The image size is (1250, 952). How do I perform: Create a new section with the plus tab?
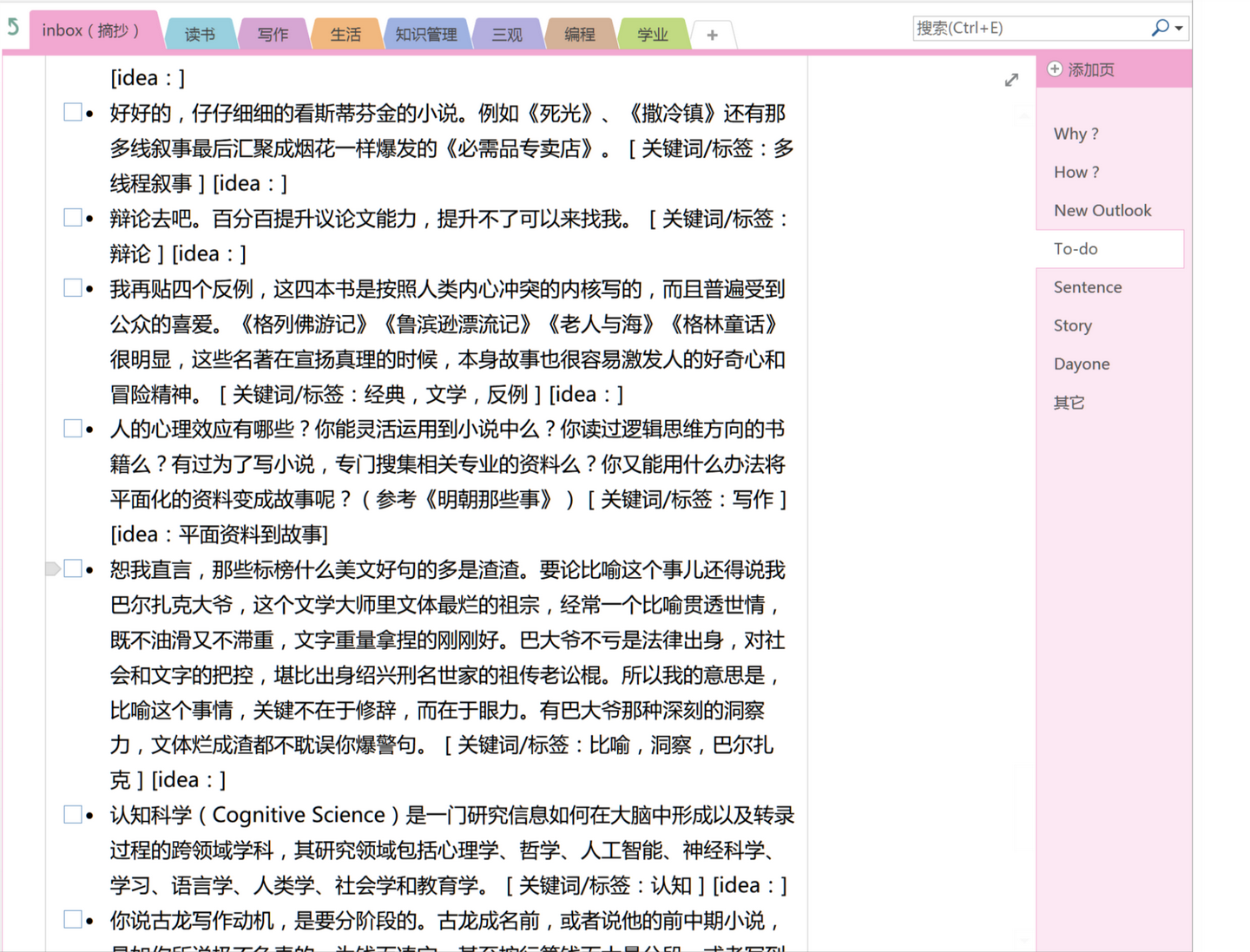click(712, 36)
